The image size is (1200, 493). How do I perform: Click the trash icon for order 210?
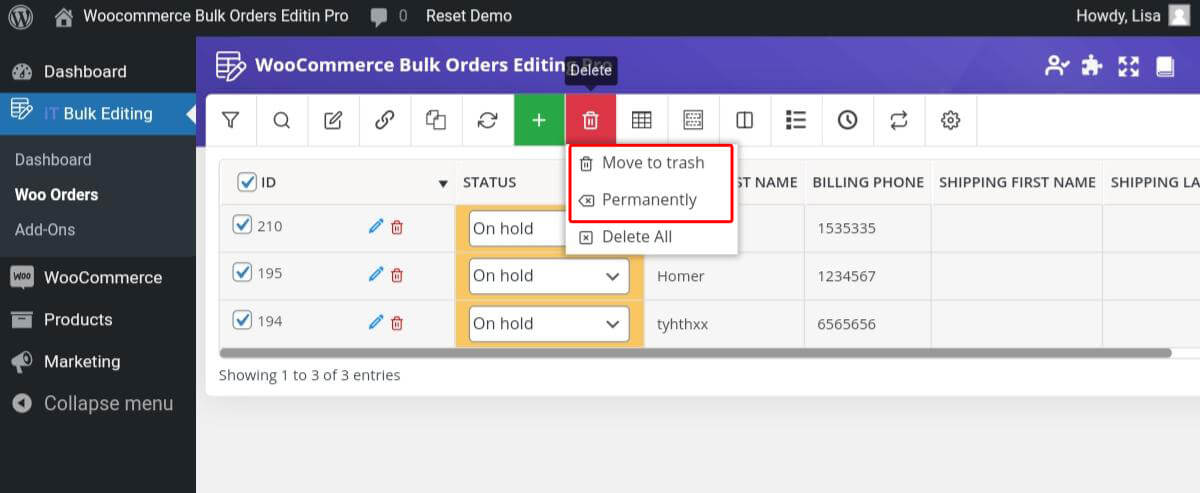click(x=397, y=227)
